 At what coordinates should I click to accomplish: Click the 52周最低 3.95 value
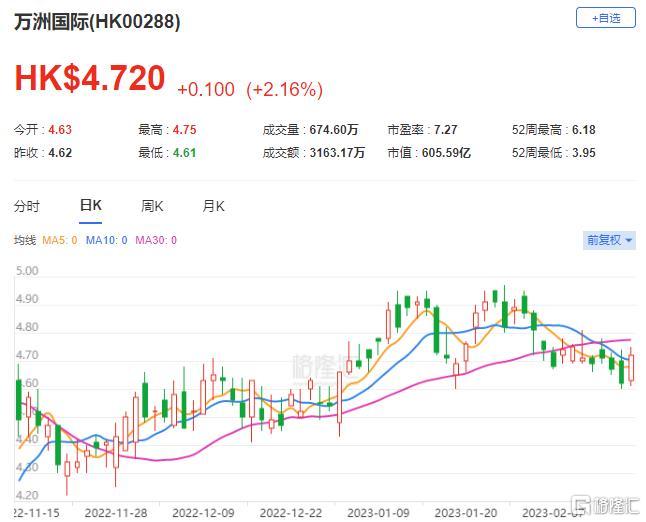[x=583, y=153]
